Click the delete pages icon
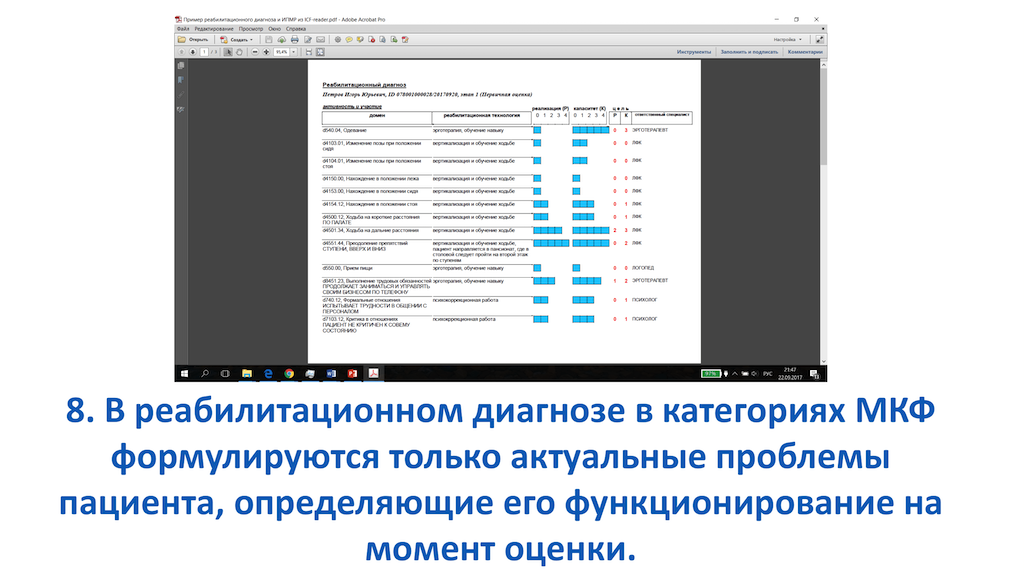1024x576 pixels. coord(372,40)
